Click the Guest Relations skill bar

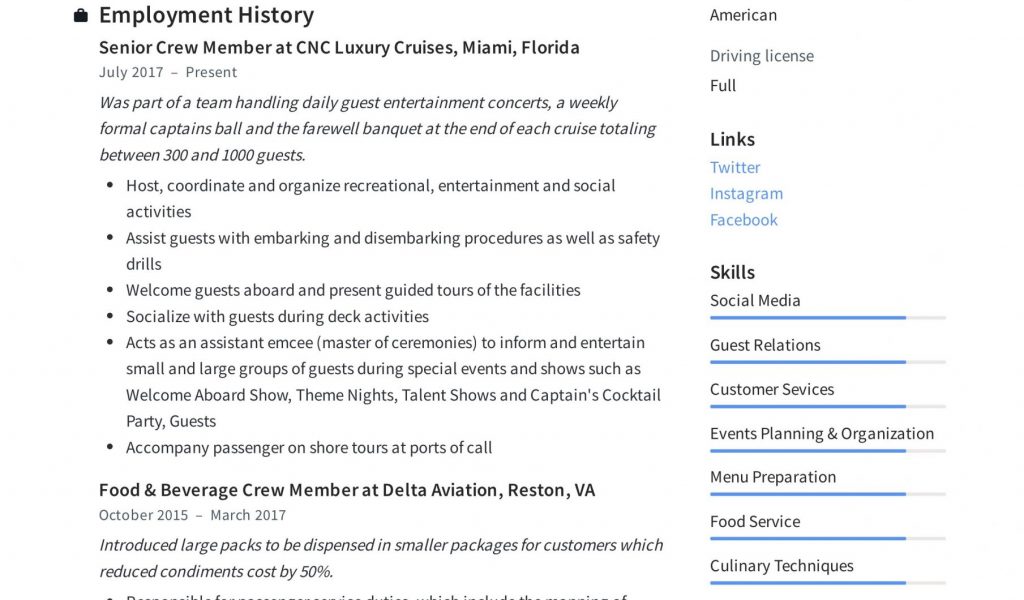coord(827,362)
